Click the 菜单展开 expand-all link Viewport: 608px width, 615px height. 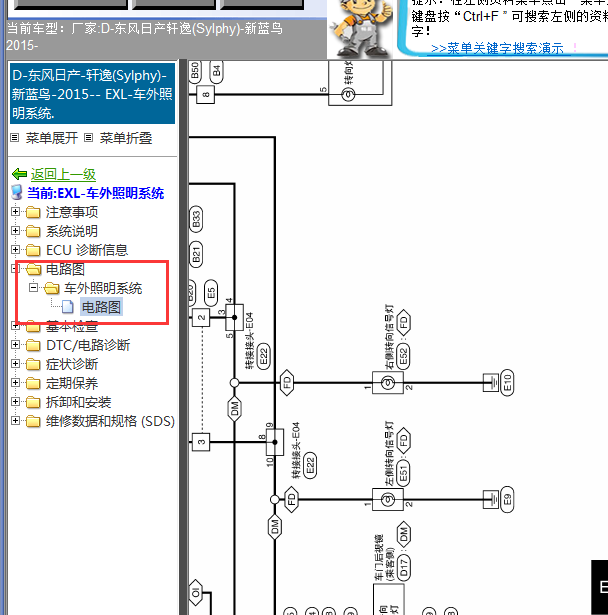pyautogui.click(x=52, y=138)
